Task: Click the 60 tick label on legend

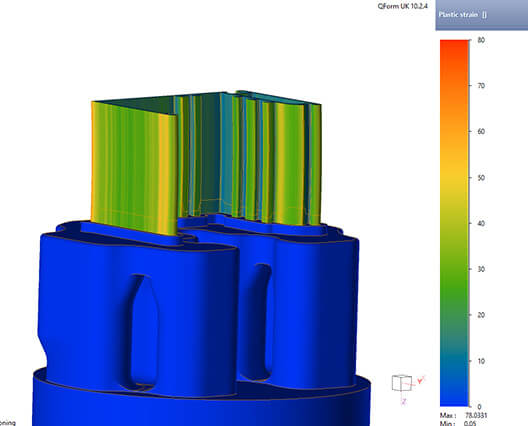Action: tap(481, 132)
